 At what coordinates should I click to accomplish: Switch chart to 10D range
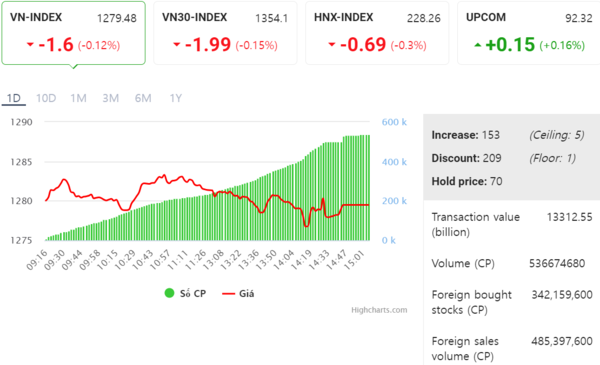[x=46, y=98]
